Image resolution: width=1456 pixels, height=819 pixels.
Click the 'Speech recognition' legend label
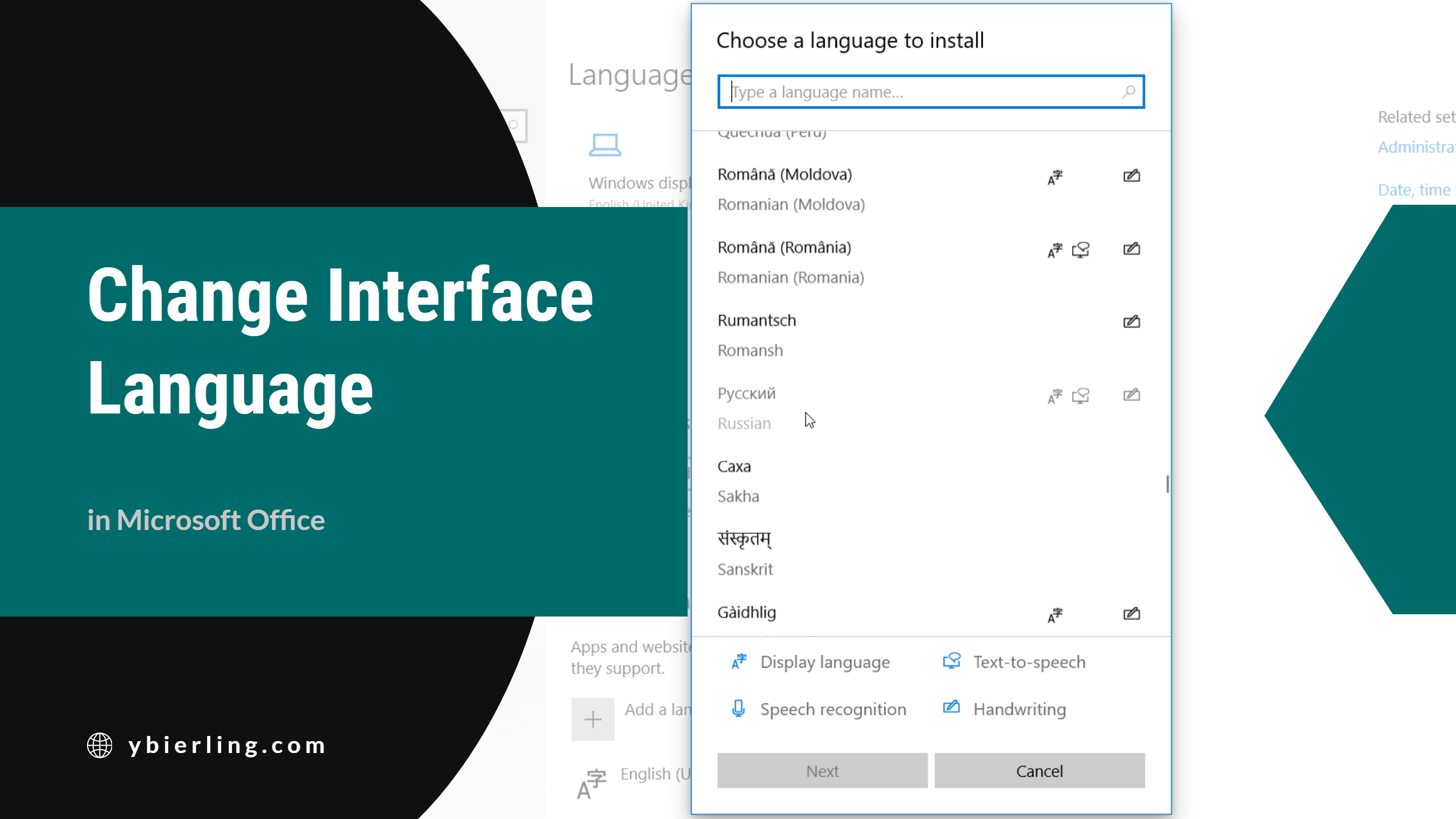pos(833,710)
